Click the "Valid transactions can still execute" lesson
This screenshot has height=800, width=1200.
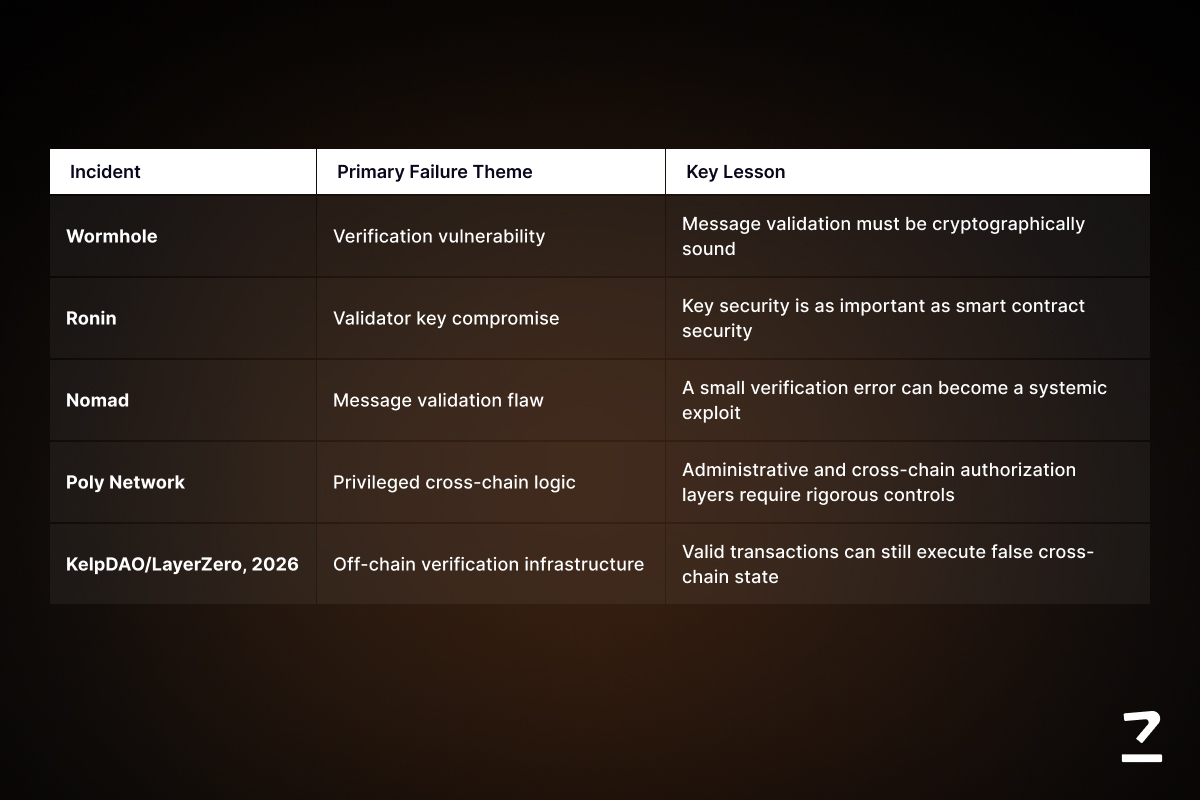908,564
